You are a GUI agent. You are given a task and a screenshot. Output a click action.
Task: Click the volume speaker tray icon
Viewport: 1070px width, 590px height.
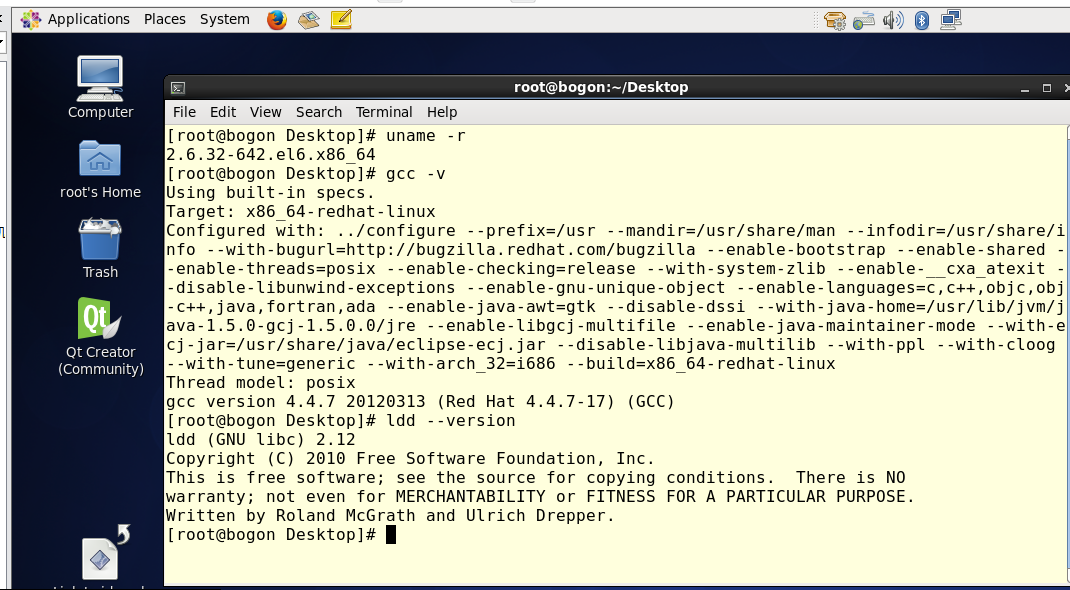click(893, 19)
